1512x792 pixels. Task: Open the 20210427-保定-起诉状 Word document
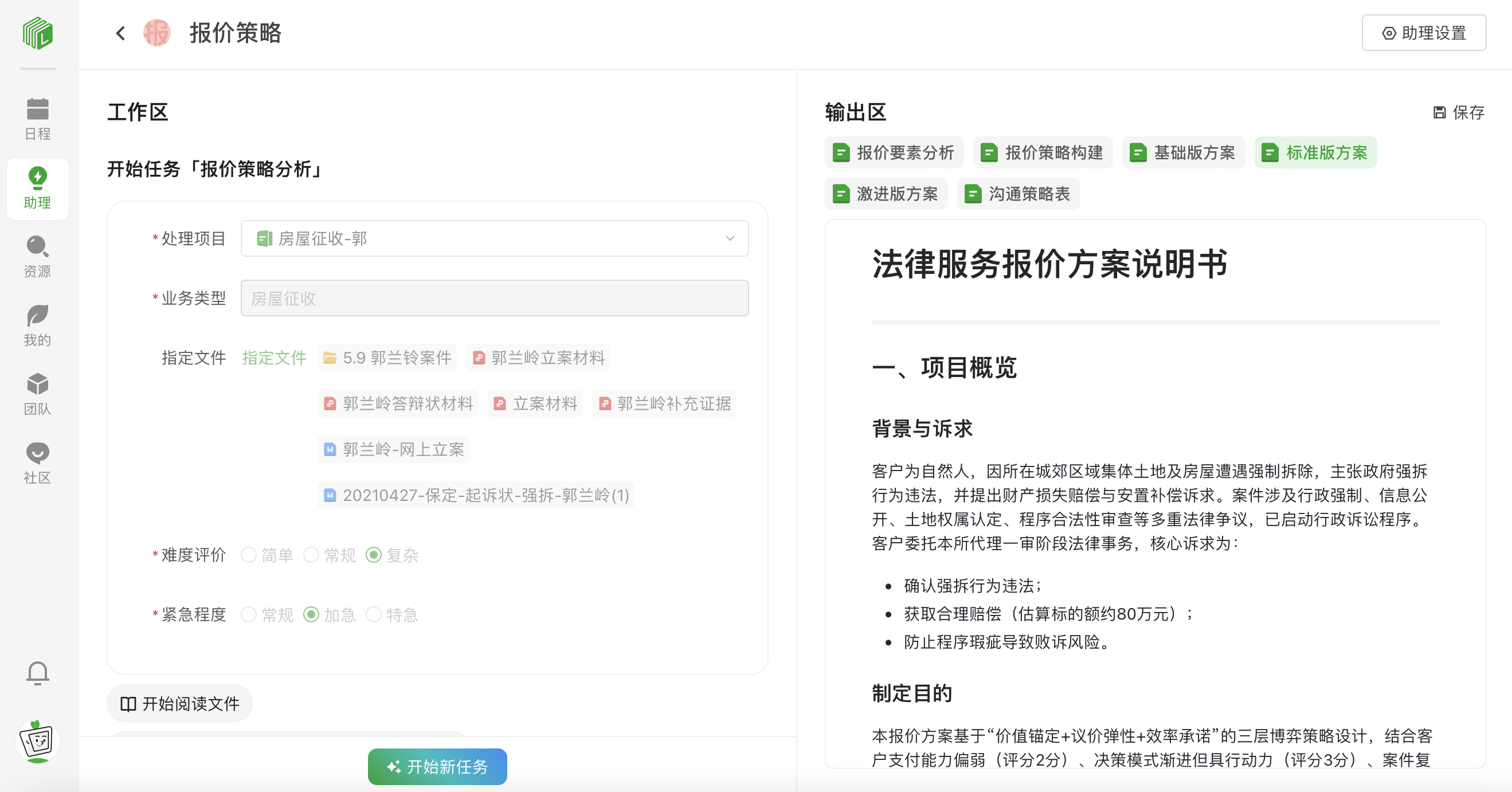coord(476,495)
